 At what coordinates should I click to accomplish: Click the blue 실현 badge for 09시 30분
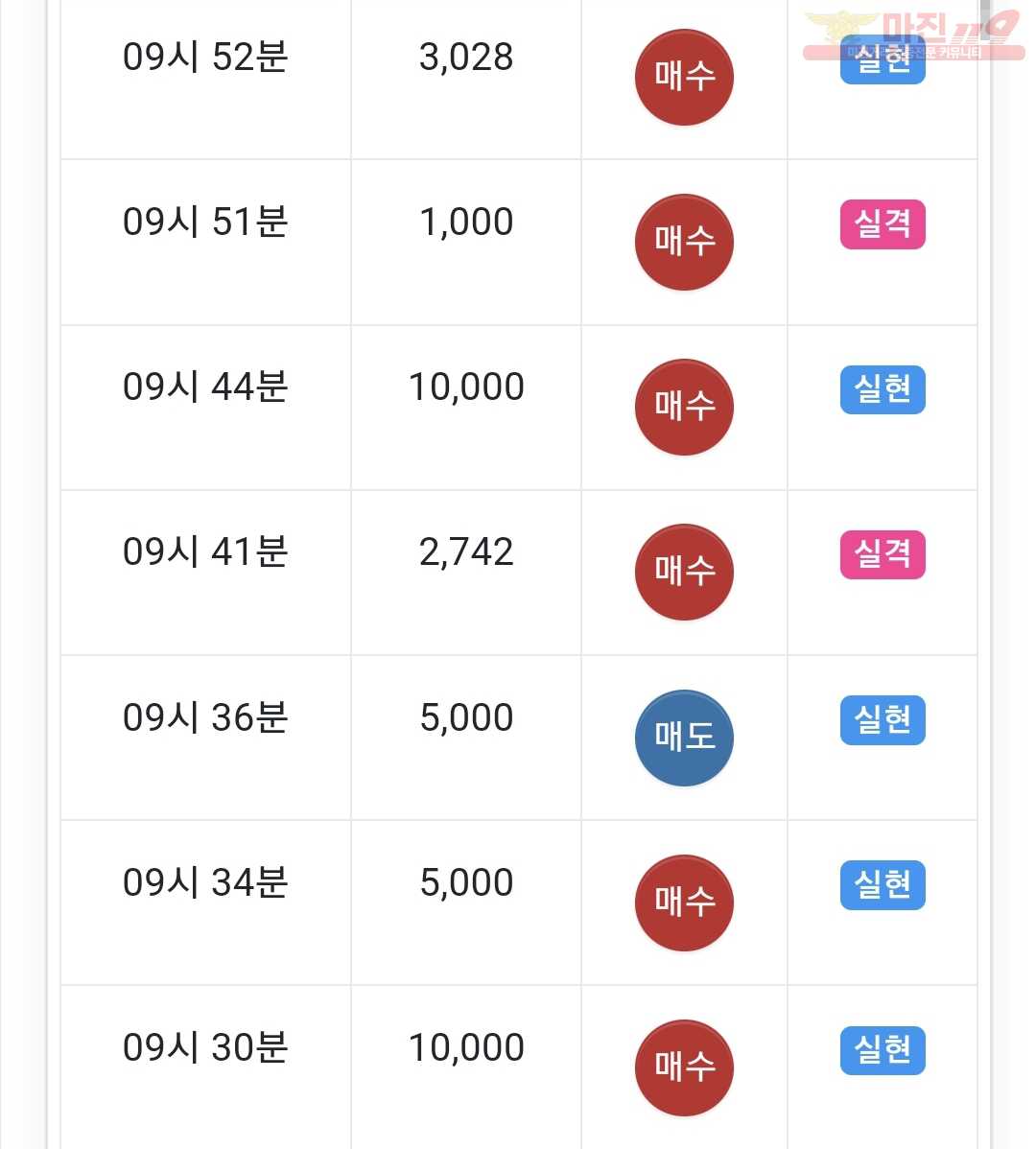point(883,1049)
